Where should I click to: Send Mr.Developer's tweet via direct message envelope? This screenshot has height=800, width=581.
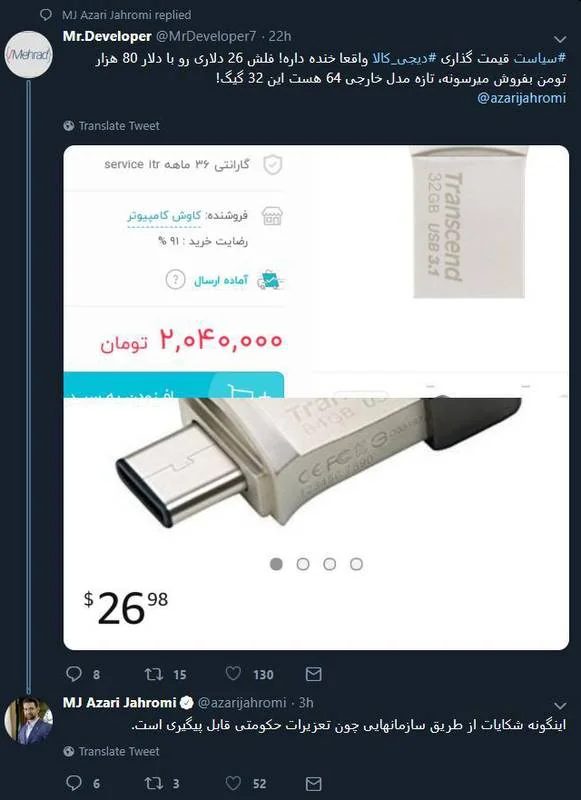pos(313,674)
